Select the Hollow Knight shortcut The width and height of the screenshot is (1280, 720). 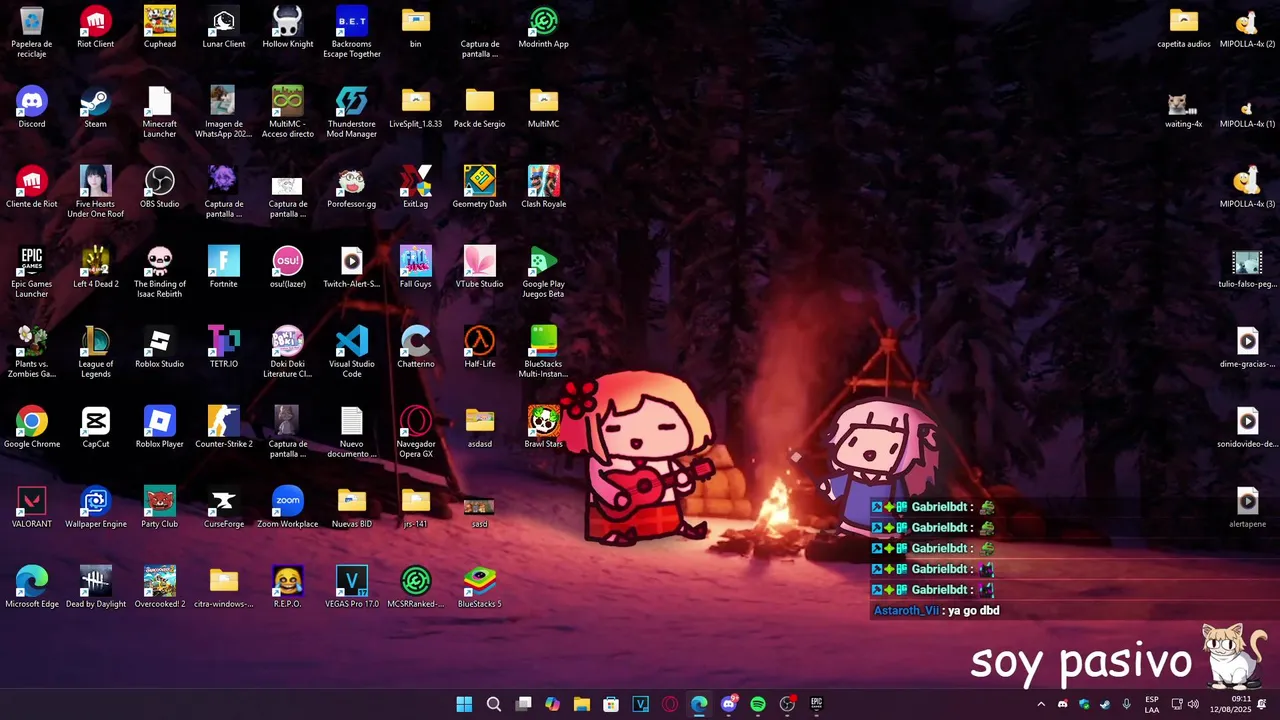coord(288,27)
